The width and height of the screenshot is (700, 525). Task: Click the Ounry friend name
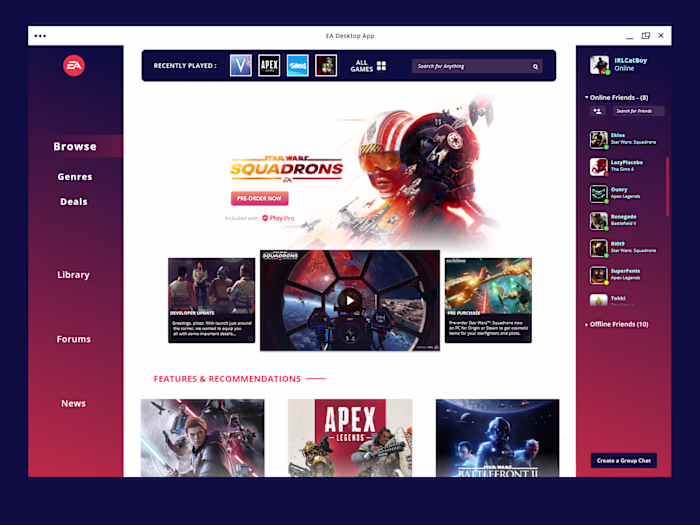pyautogui.click(x=619, y=190)
